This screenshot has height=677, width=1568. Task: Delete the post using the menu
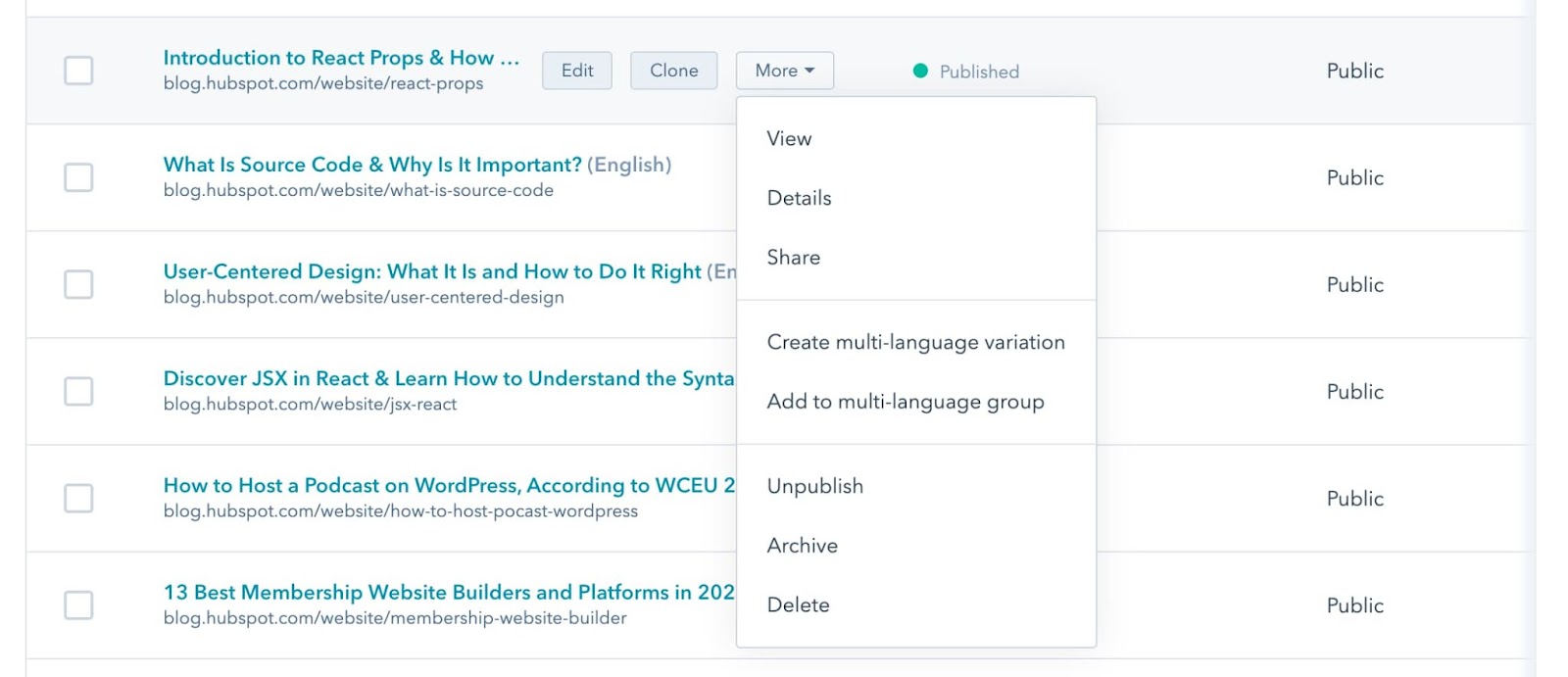pos(799,604)
